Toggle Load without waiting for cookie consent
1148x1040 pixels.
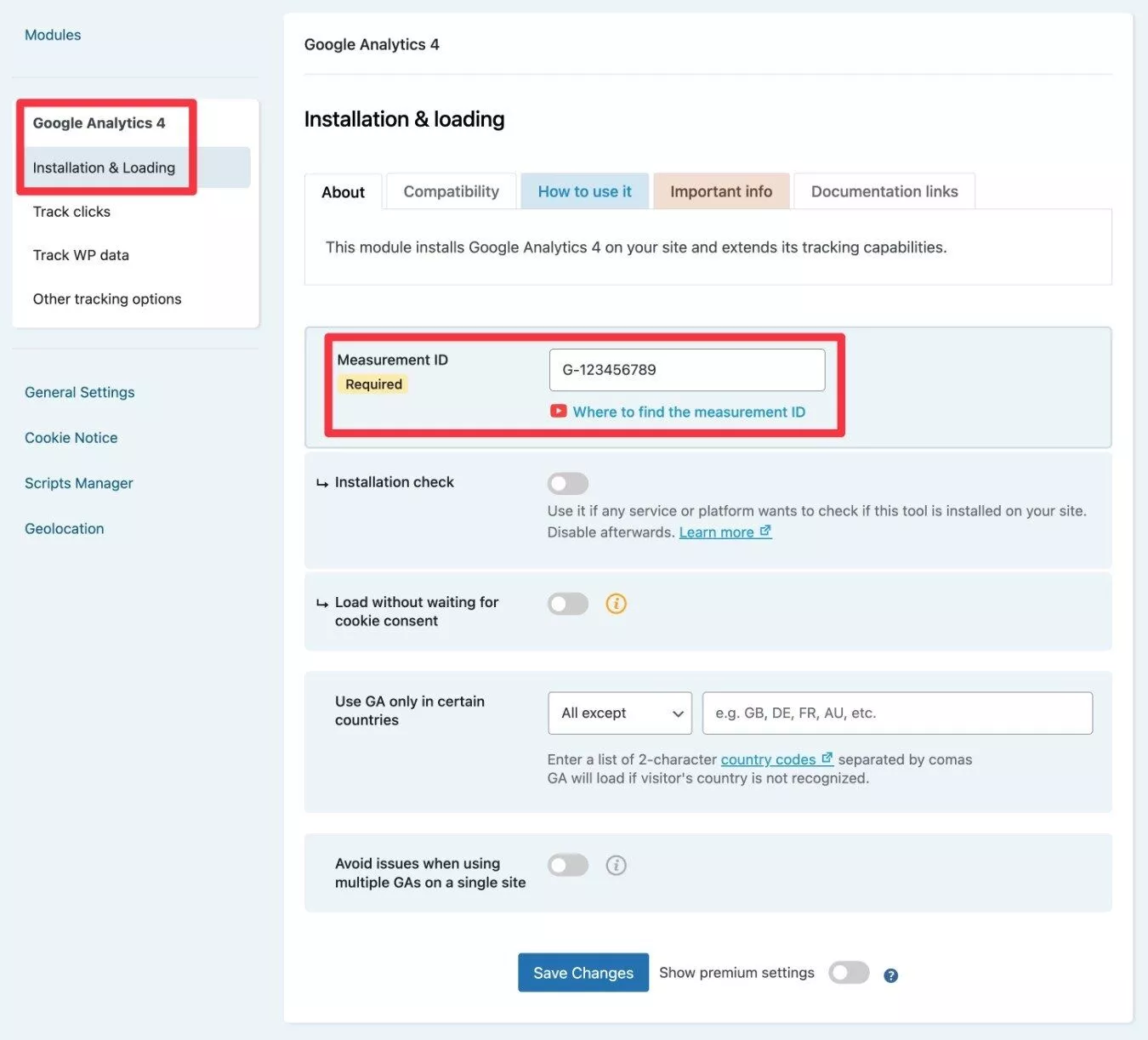tap(568, 604)
